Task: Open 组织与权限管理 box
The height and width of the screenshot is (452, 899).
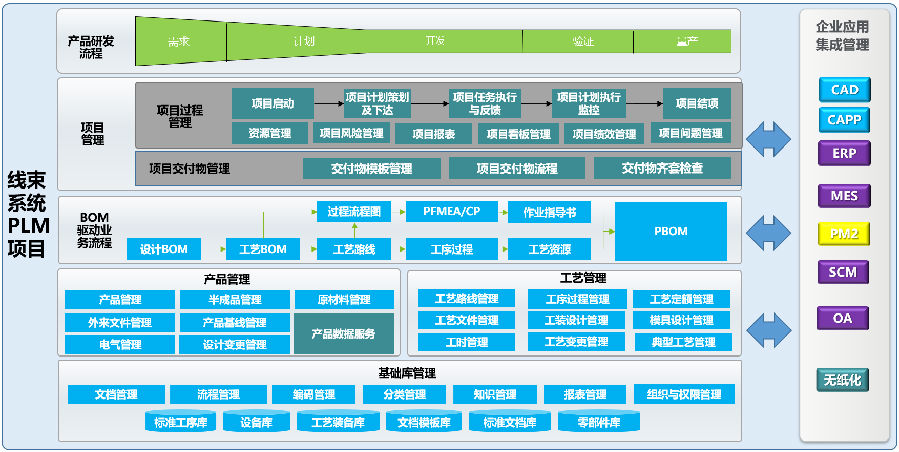Action: (x=684, y=395)
